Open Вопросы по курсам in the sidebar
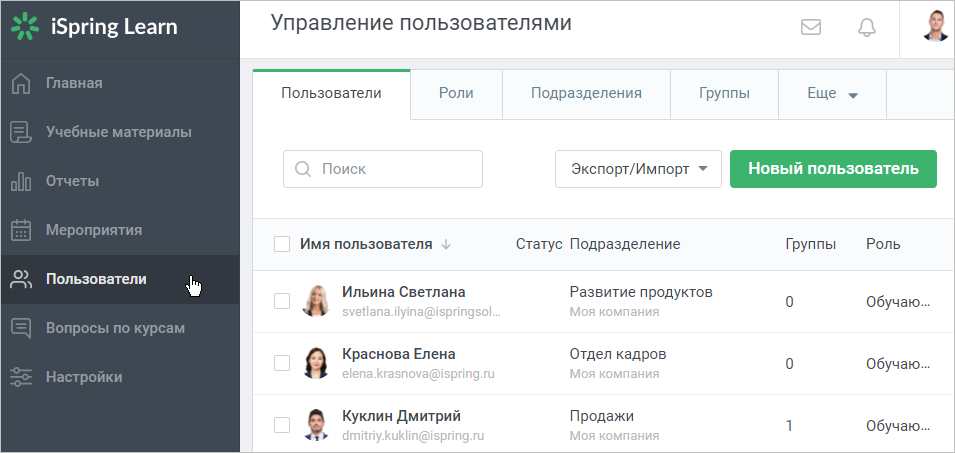This screenshot has height=453, width=955. [120, 328]
